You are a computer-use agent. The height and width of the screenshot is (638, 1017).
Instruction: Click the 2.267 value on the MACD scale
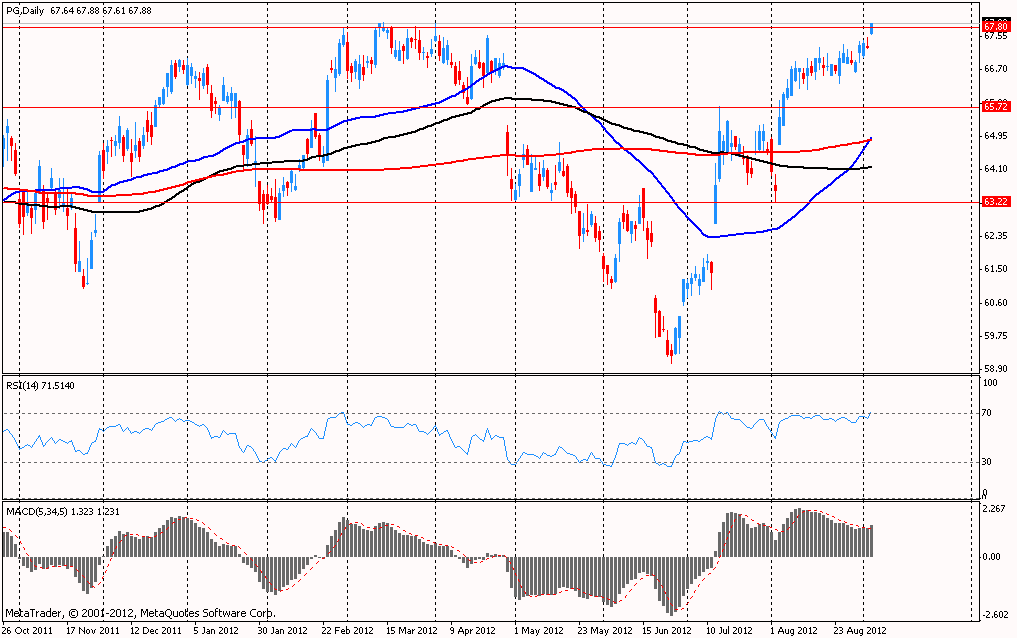pos(996,510)
